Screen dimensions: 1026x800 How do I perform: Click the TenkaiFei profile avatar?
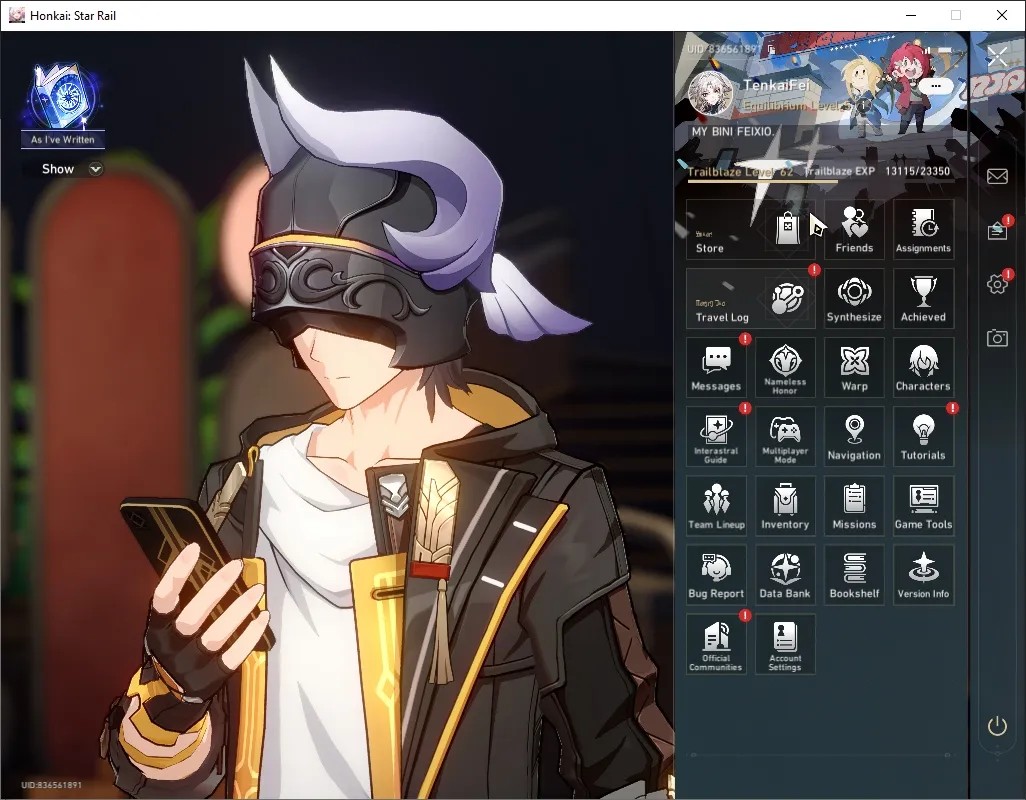(711, 93)
